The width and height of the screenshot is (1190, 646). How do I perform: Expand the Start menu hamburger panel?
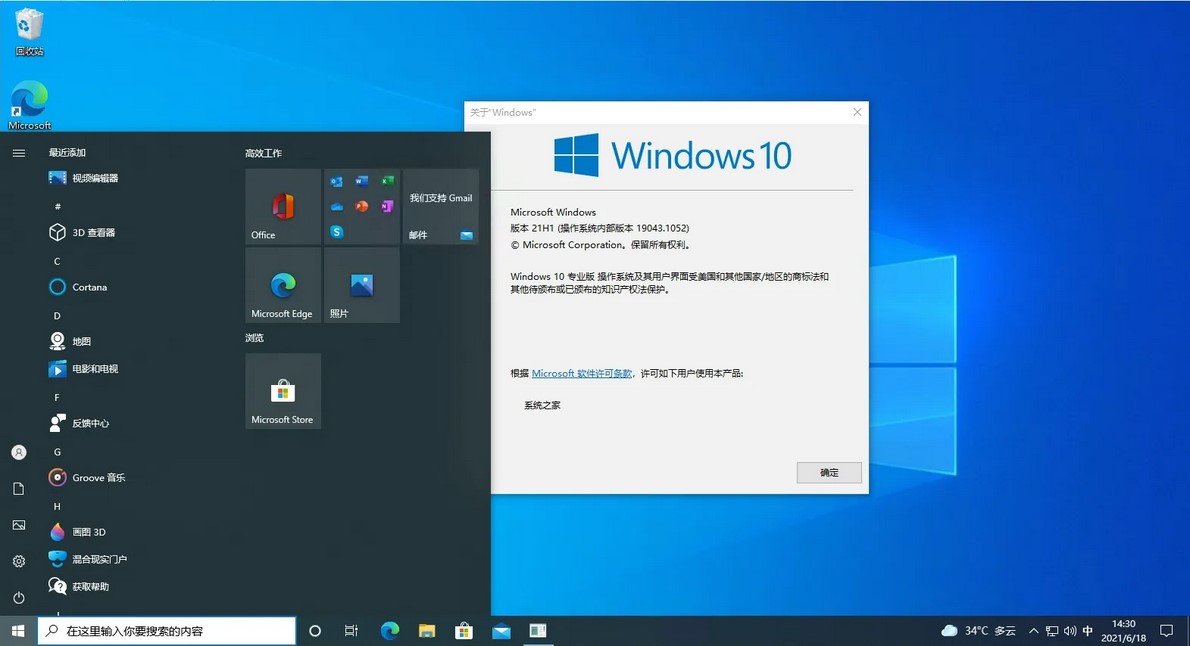pos(18,153)
